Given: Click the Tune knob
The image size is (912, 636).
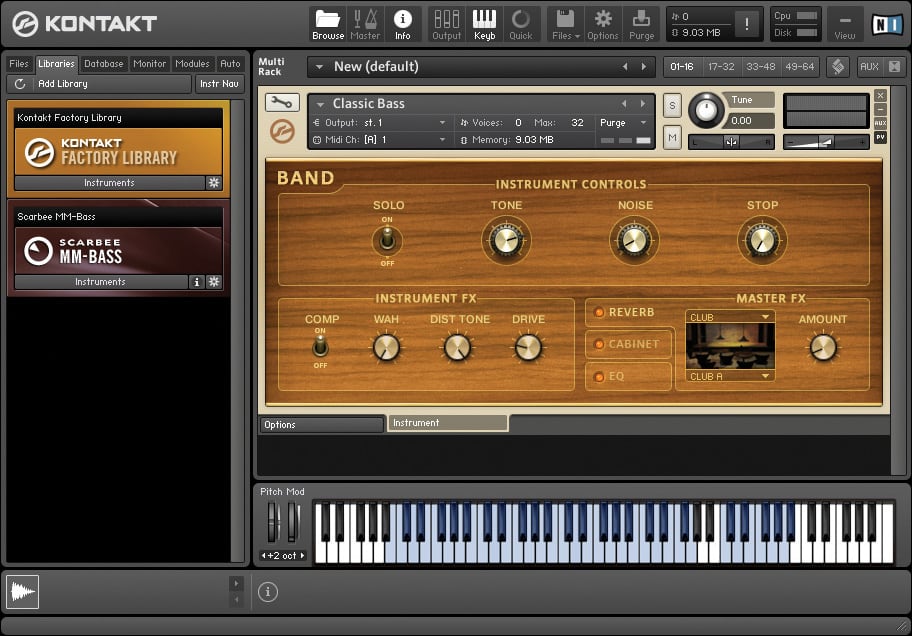Looking at the screenshot, I should click(706, 109).
